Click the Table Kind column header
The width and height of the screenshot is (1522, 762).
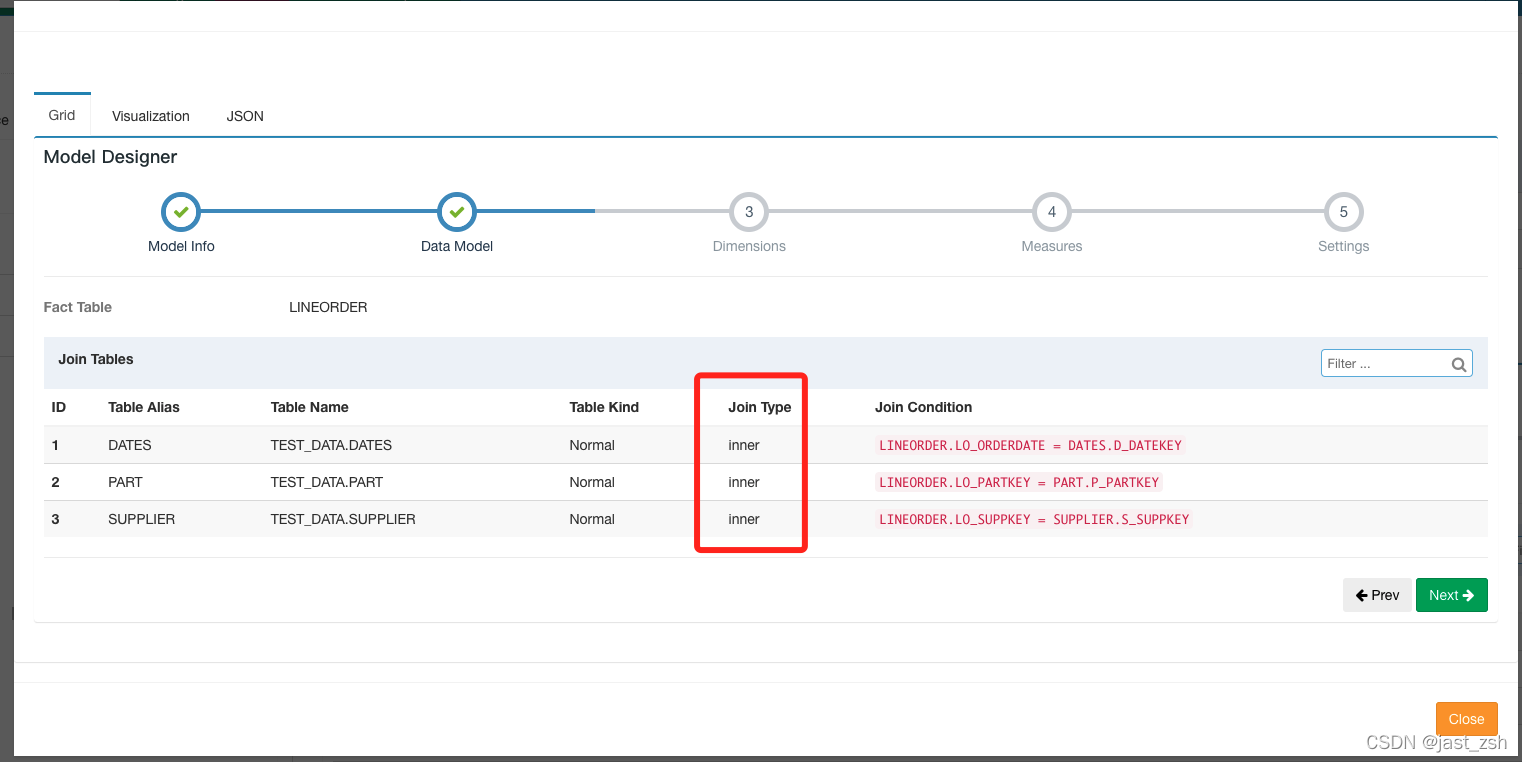pyautogui.click(x=604, y=407)
